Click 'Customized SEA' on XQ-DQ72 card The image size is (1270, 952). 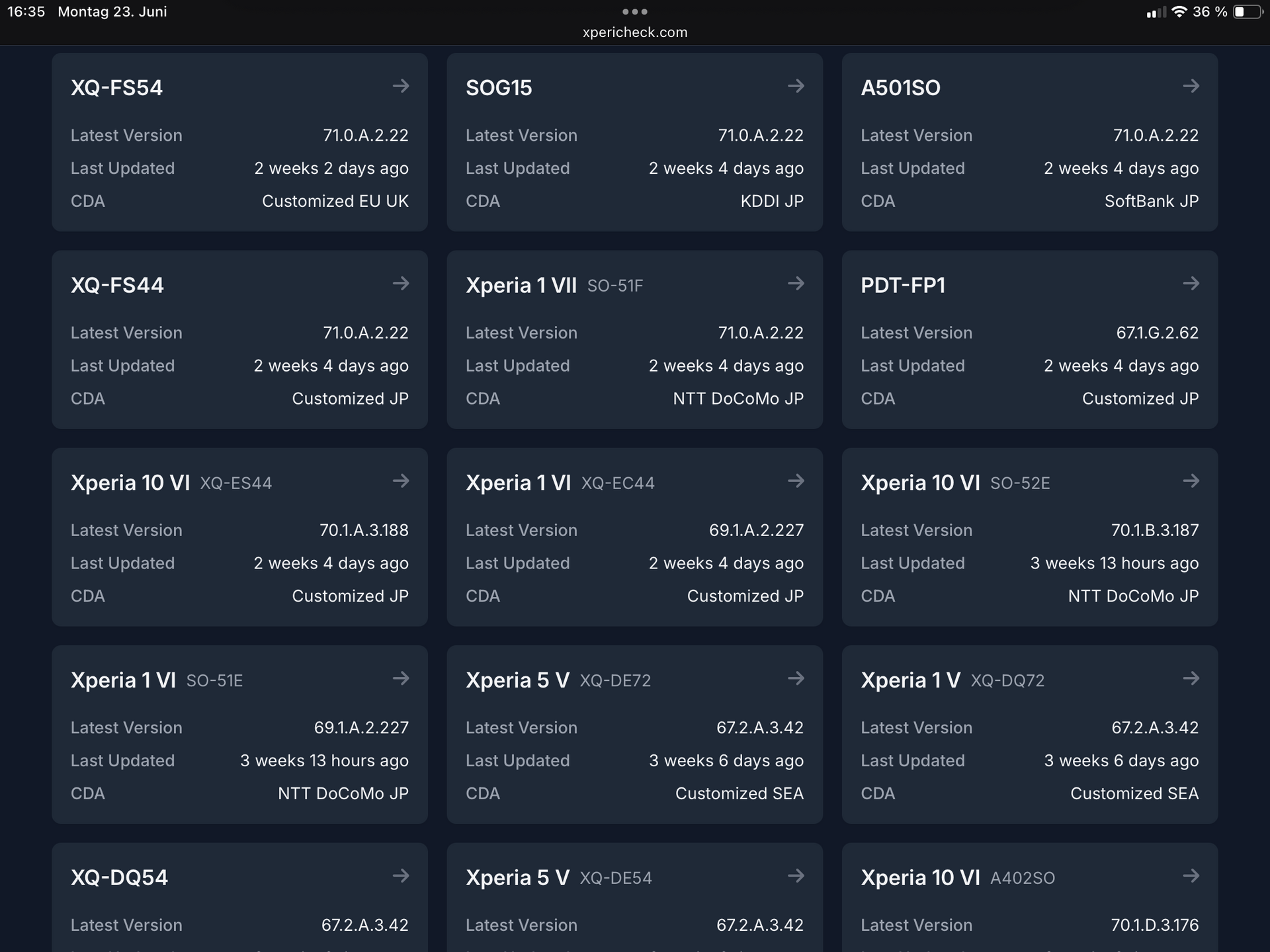(1134, 794)
